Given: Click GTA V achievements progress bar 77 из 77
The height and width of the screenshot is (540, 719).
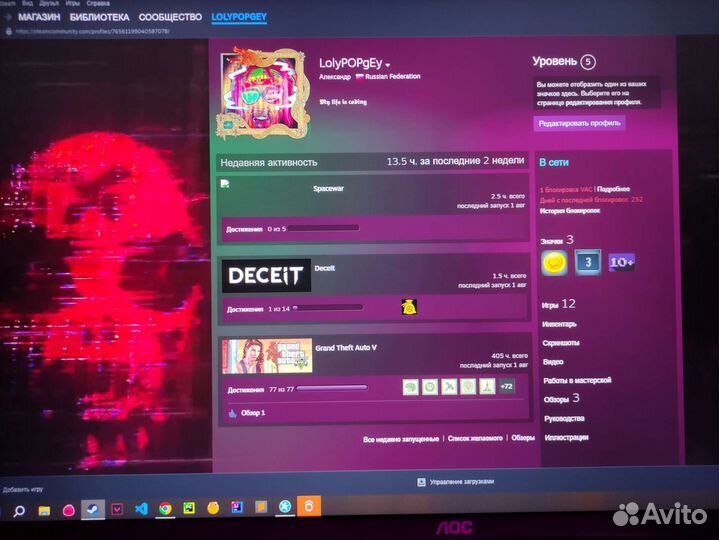Looking at the screenshot, I should (332, 388).
